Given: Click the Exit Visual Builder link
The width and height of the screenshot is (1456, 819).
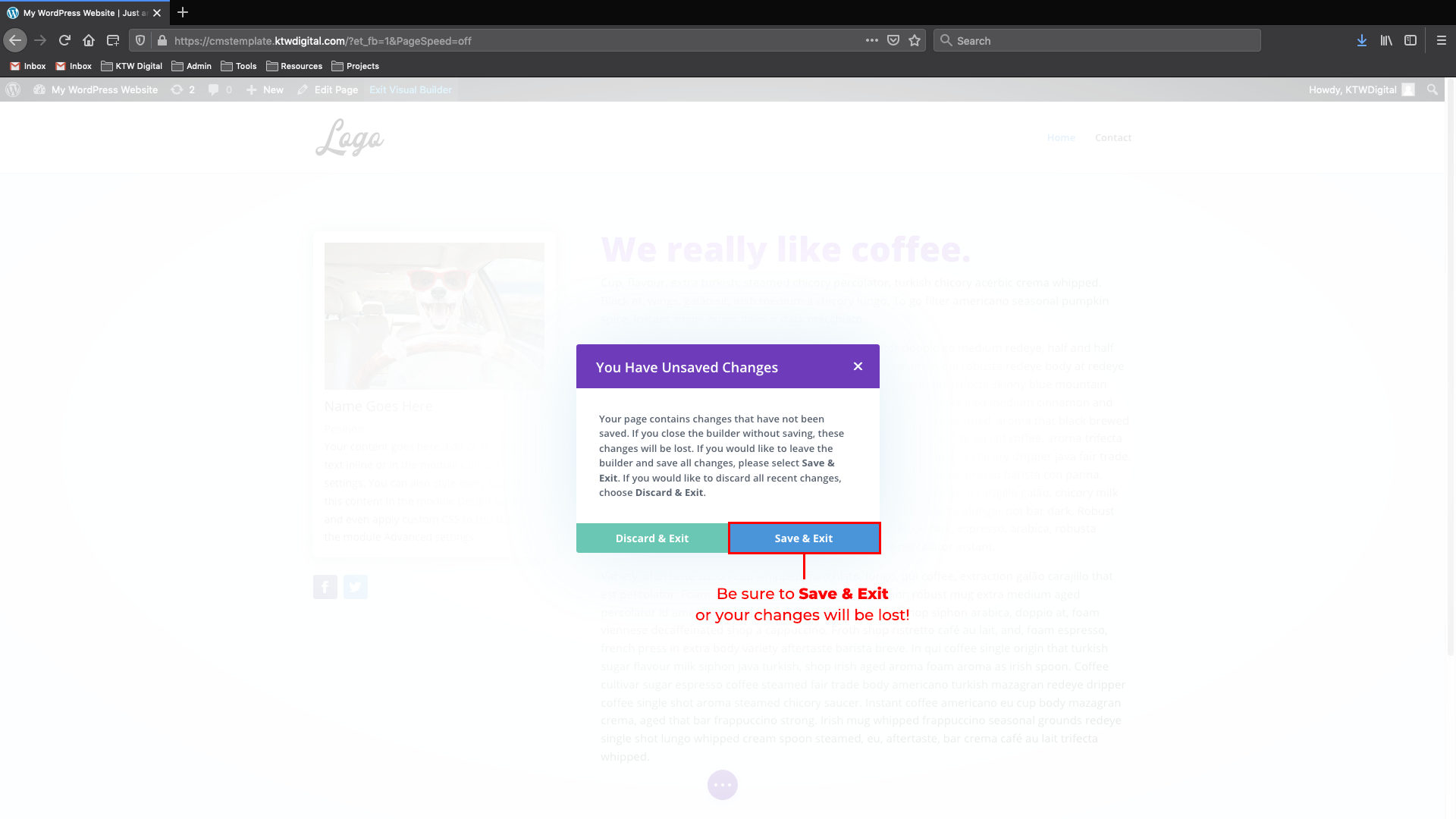Looking at the screenshot, I should click(410, 89).
